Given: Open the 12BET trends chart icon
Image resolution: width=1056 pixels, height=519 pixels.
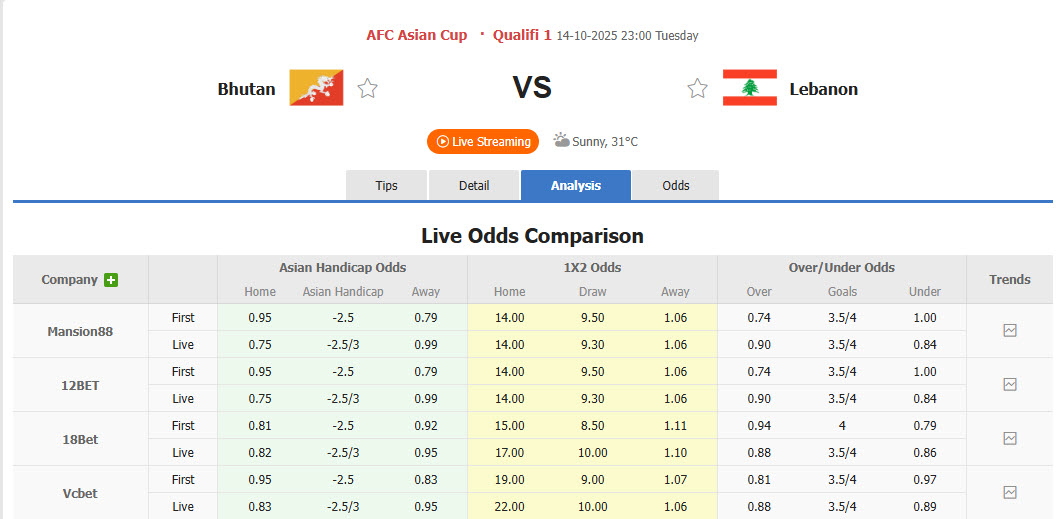Looking at the screenshot, I should [1009, 384].
